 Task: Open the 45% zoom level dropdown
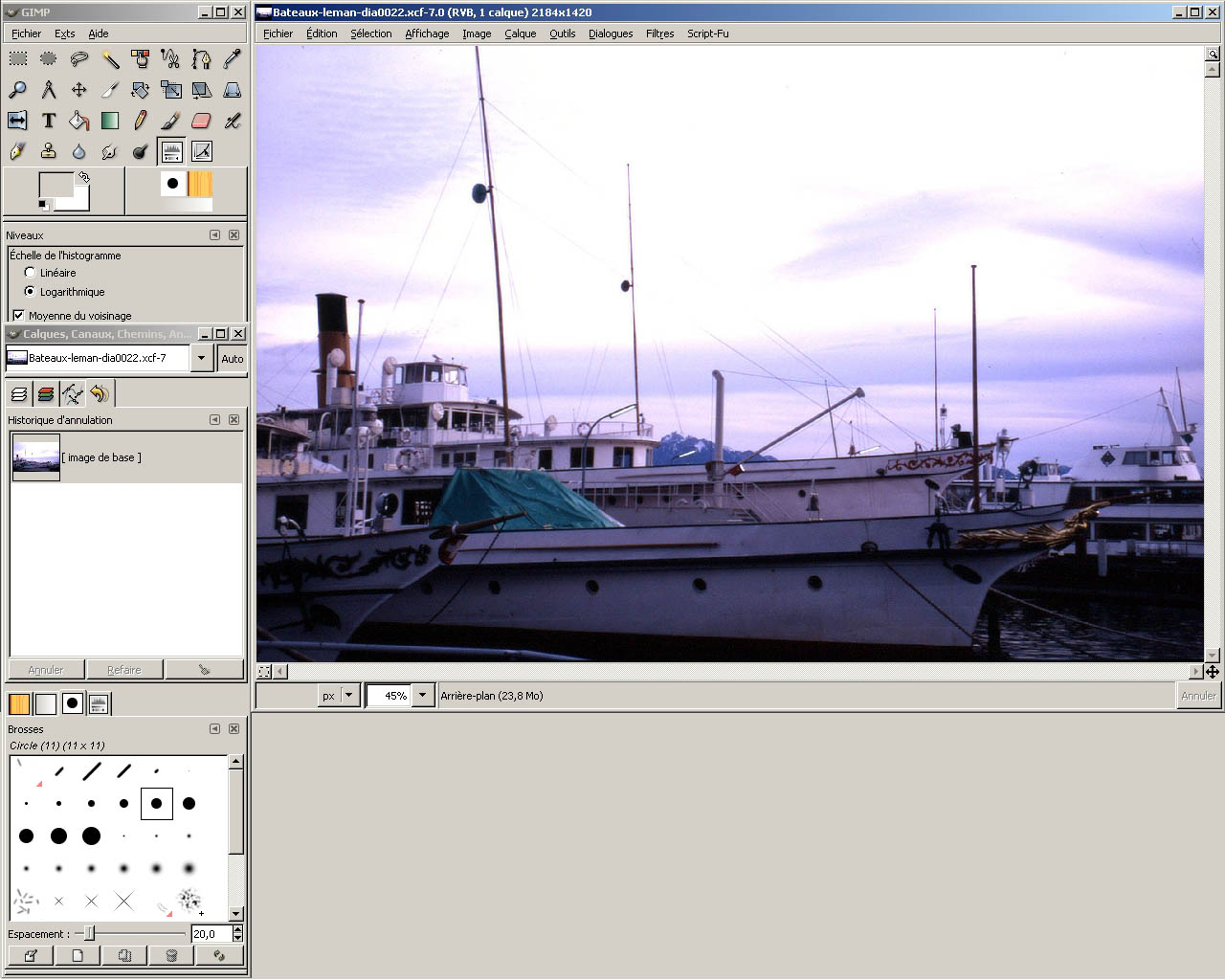click(424, 696)
